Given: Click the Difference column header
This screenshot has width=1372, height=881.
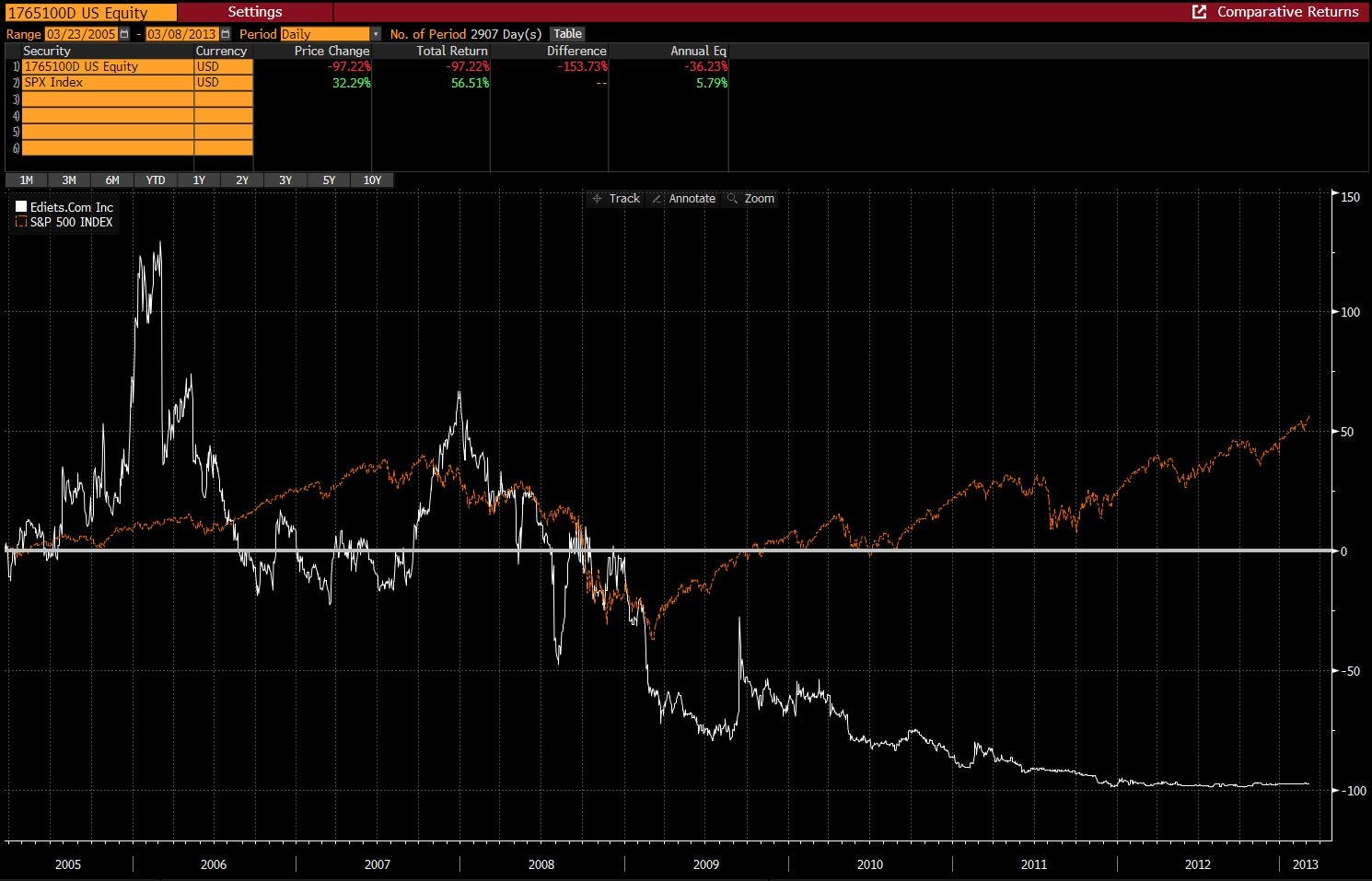Looking at the screenshot, I should tap(576, 52).
